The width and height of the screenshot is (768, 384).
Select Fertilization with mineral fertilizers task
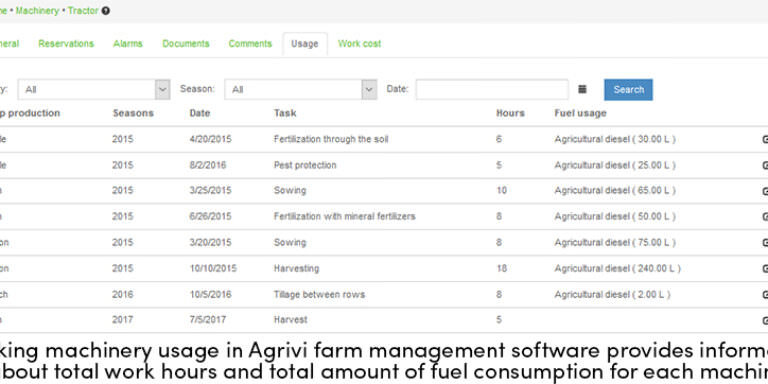tap(344, 216)
